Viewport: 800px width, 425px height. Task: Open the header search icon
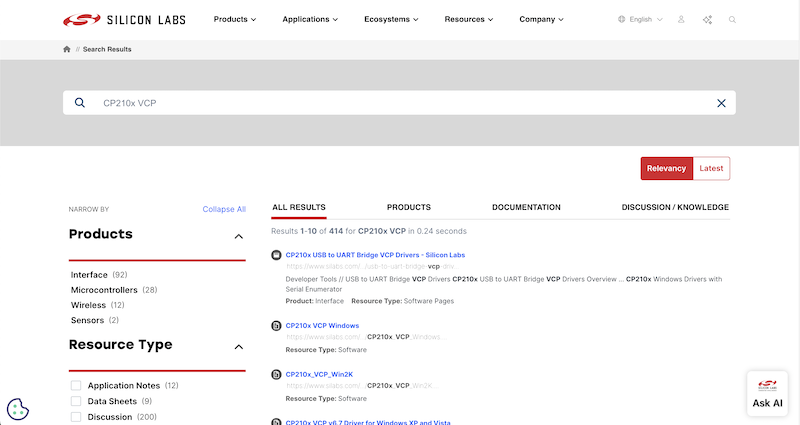[x=732, y=19]
